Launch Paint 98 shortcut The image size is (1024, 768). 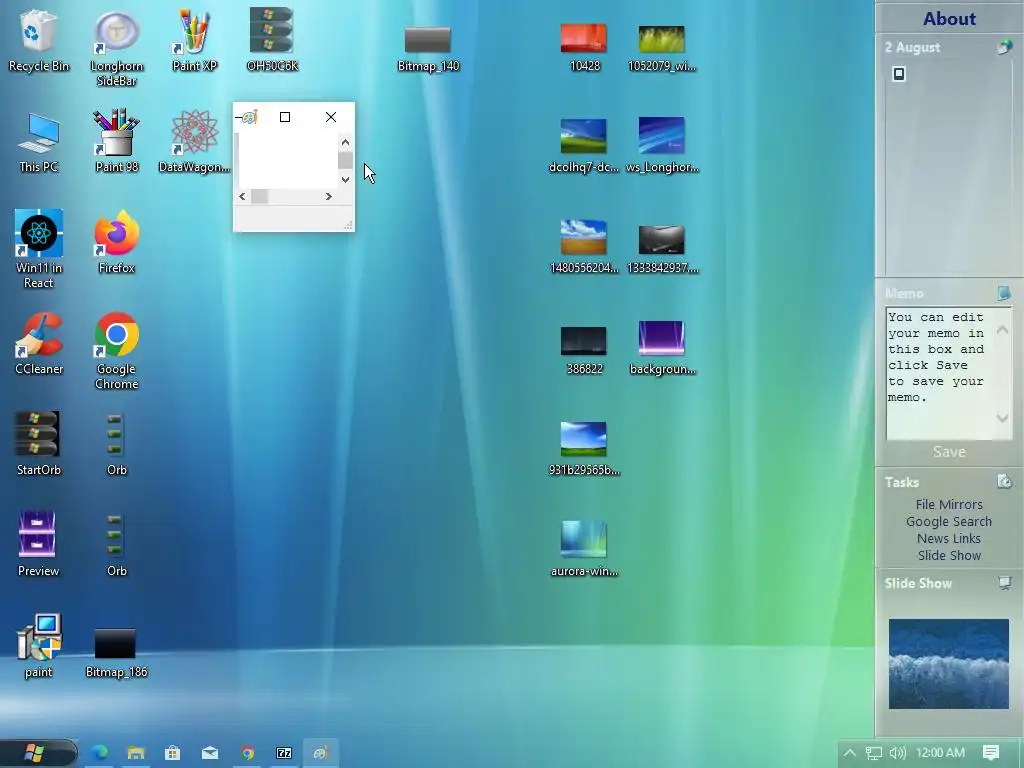pyautogui.click(x=116, y=141)
